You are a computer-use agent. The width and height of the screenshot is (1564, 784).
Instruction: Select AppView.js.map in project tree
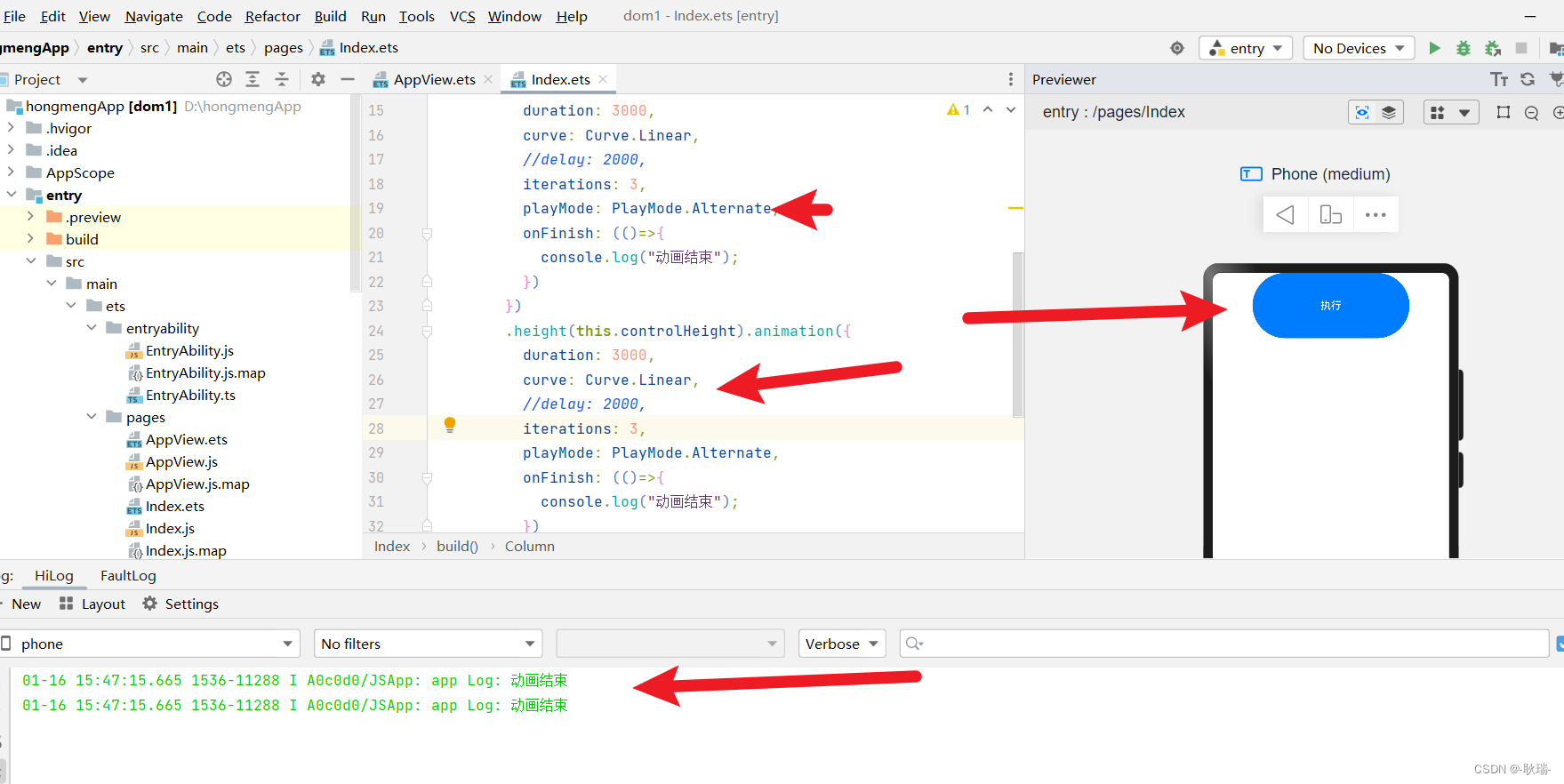point(197,484)
